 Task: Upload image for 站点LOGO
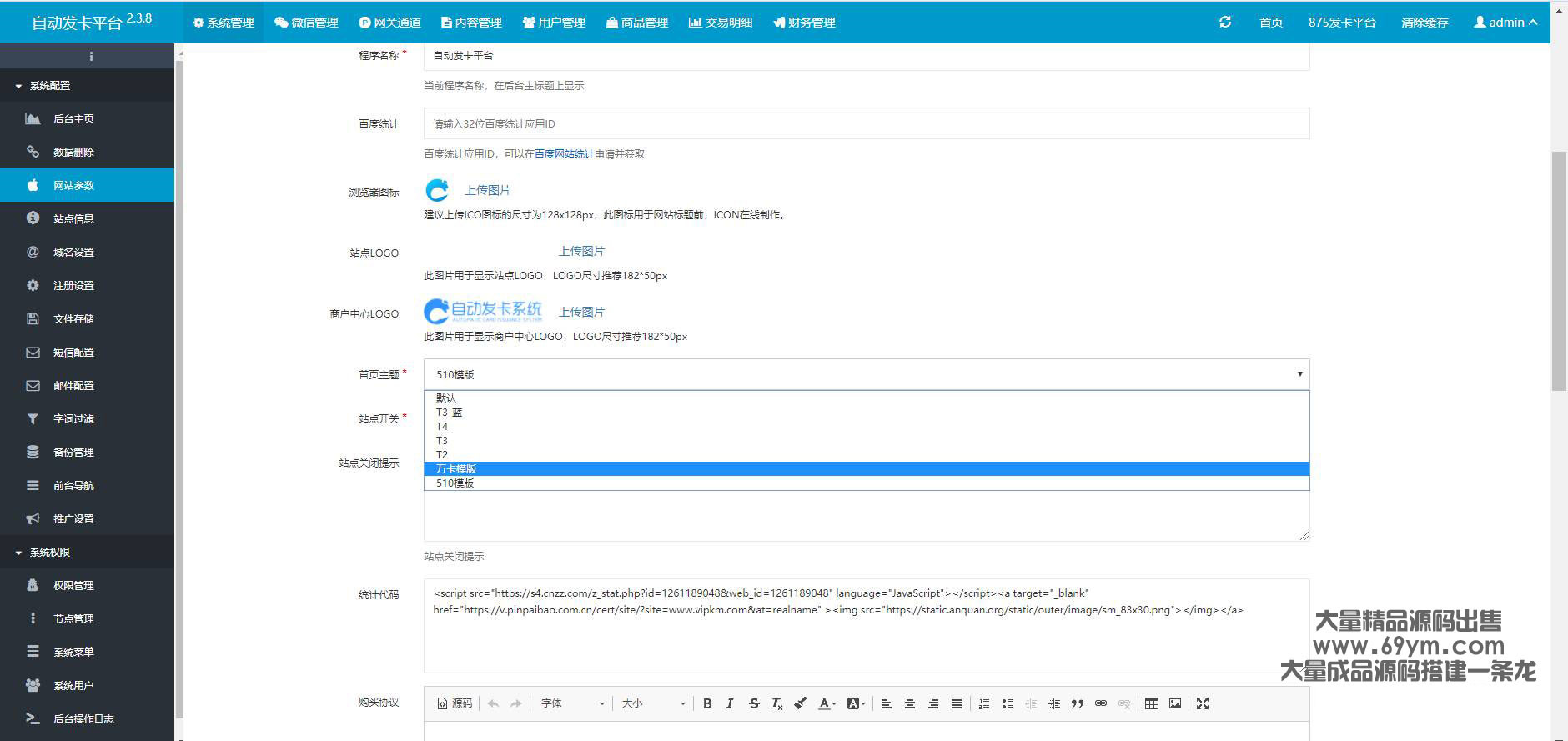click(581, 251)
